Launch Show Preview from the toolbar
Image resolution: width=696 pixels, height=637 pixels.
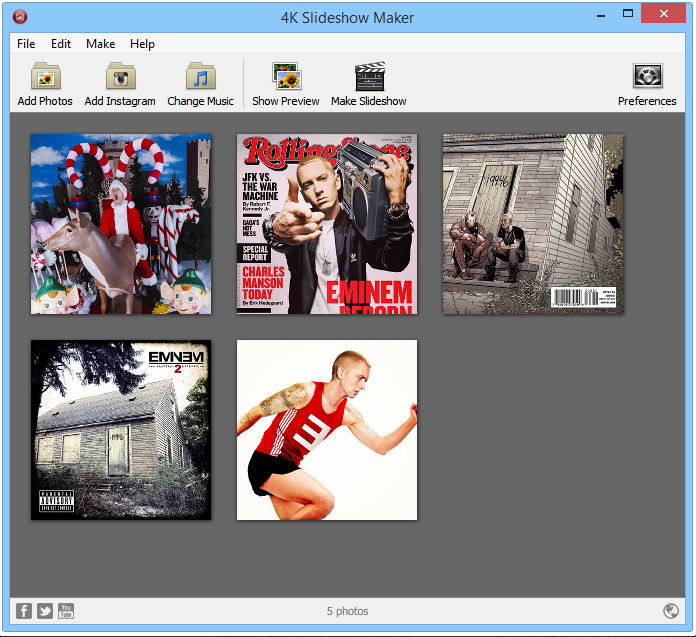click(x=286, y=78)
